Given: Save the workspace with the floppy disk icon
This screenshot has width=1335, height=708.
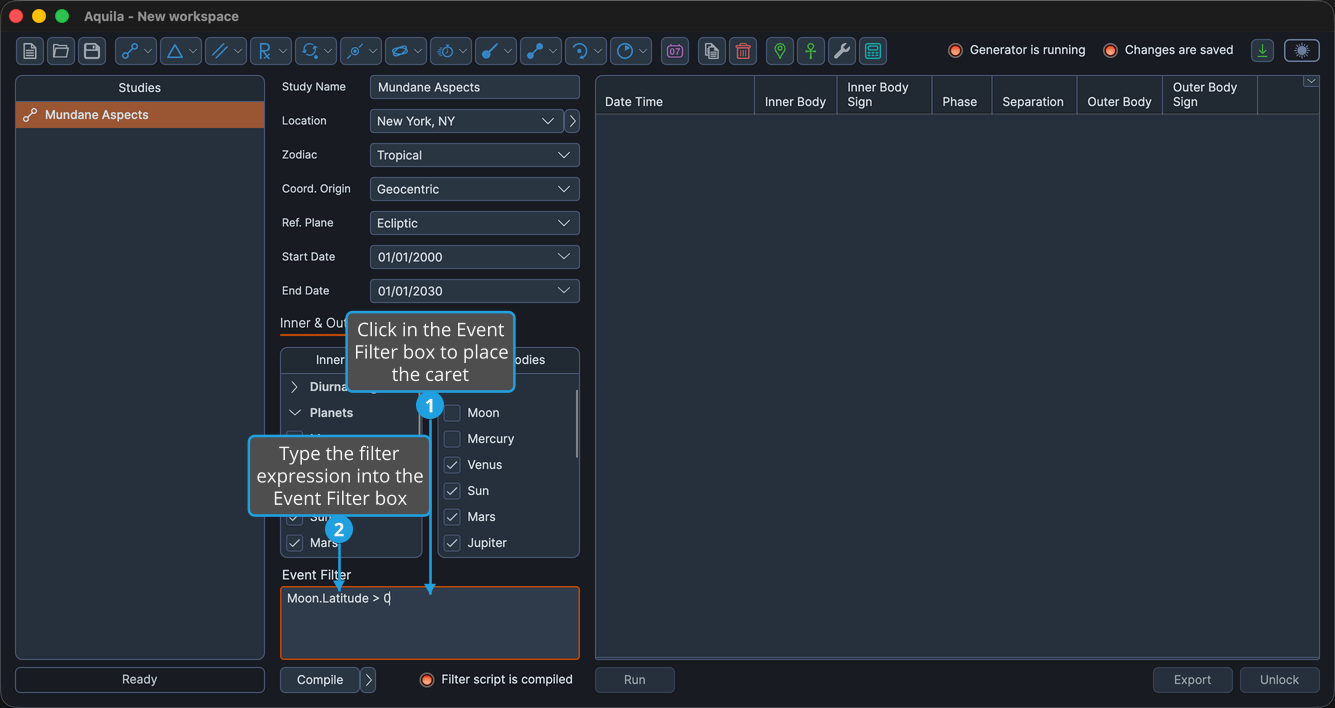Looking at the screenshot, I should coord(92,51).
